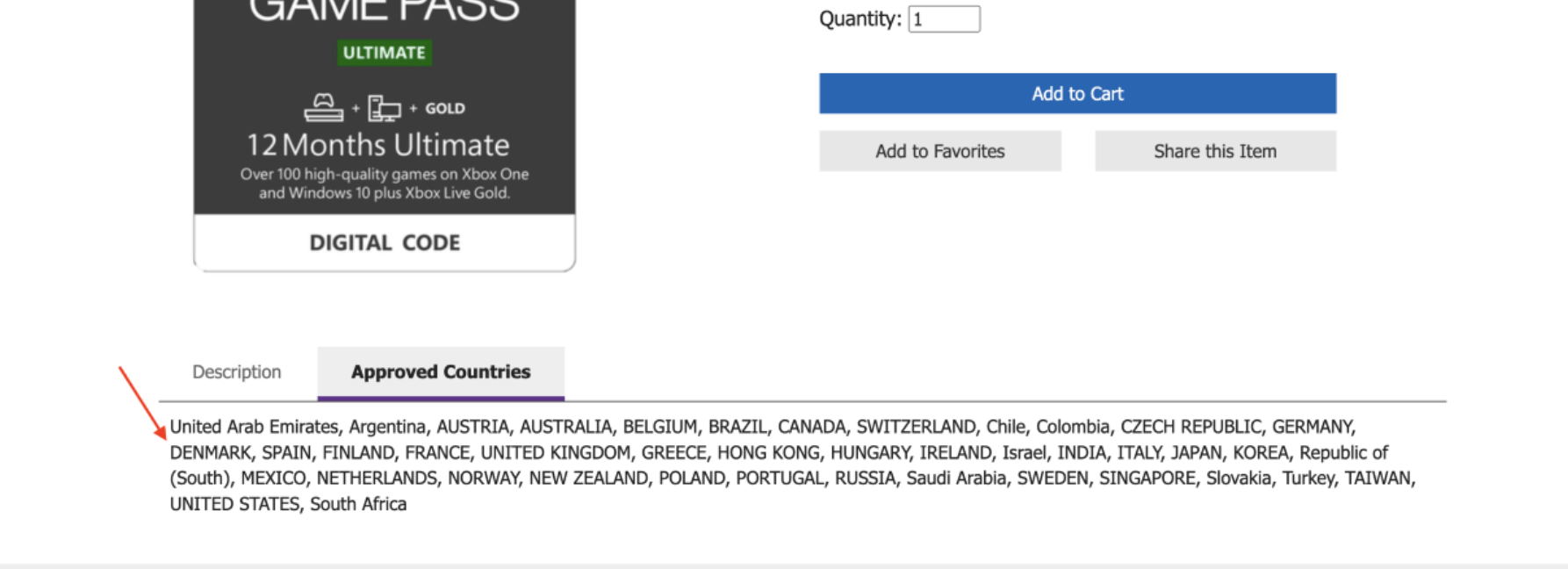Select the Approved Countries tab
The image size is (1568, 569).
(441, 372)
